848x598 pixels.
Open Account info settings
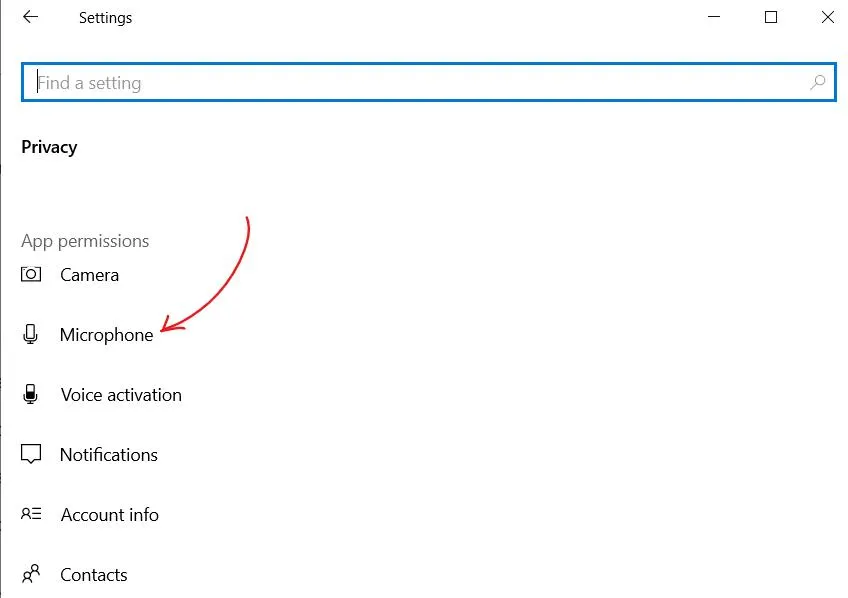[110, 515]
